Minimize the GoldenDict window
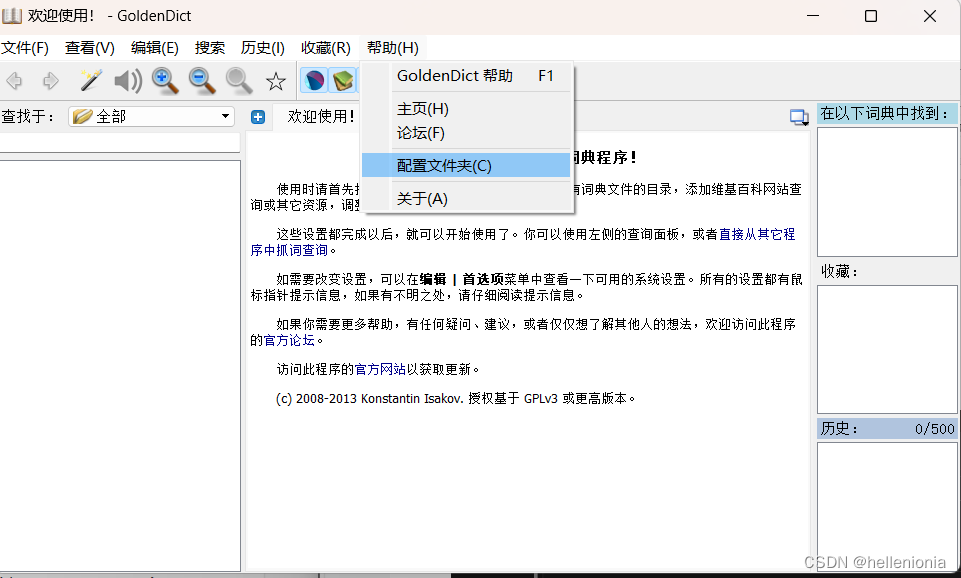The height and width of the screenshot is (578, 961). (813, 16)
